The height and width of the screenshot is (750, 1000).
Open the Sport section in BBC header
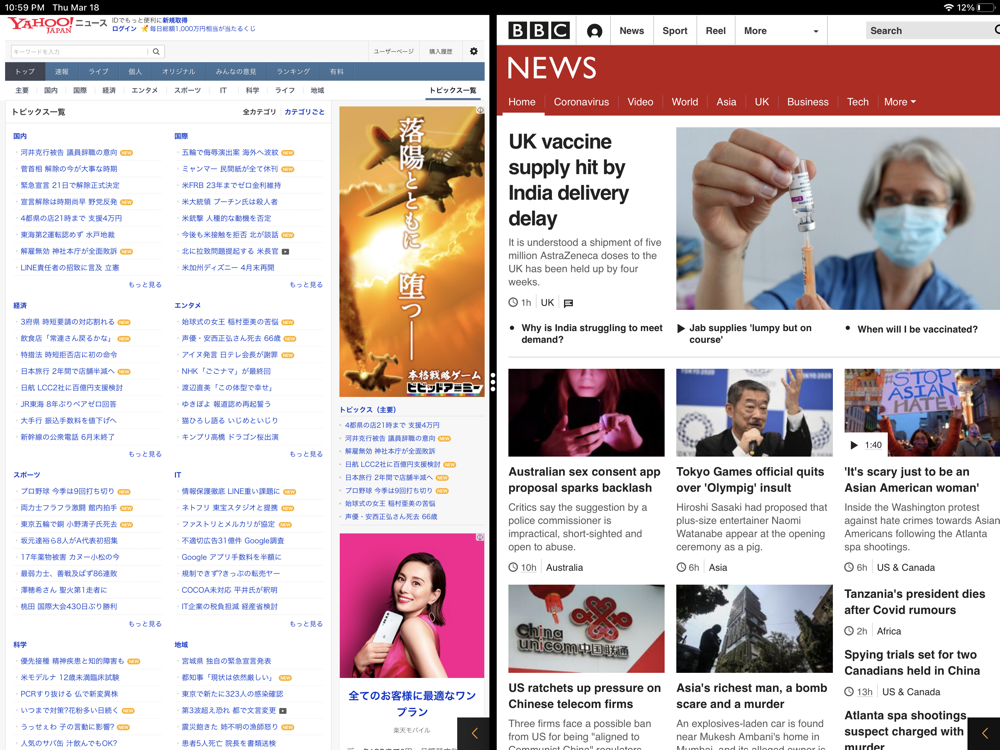pyautogui.click(x=675, y=31)
